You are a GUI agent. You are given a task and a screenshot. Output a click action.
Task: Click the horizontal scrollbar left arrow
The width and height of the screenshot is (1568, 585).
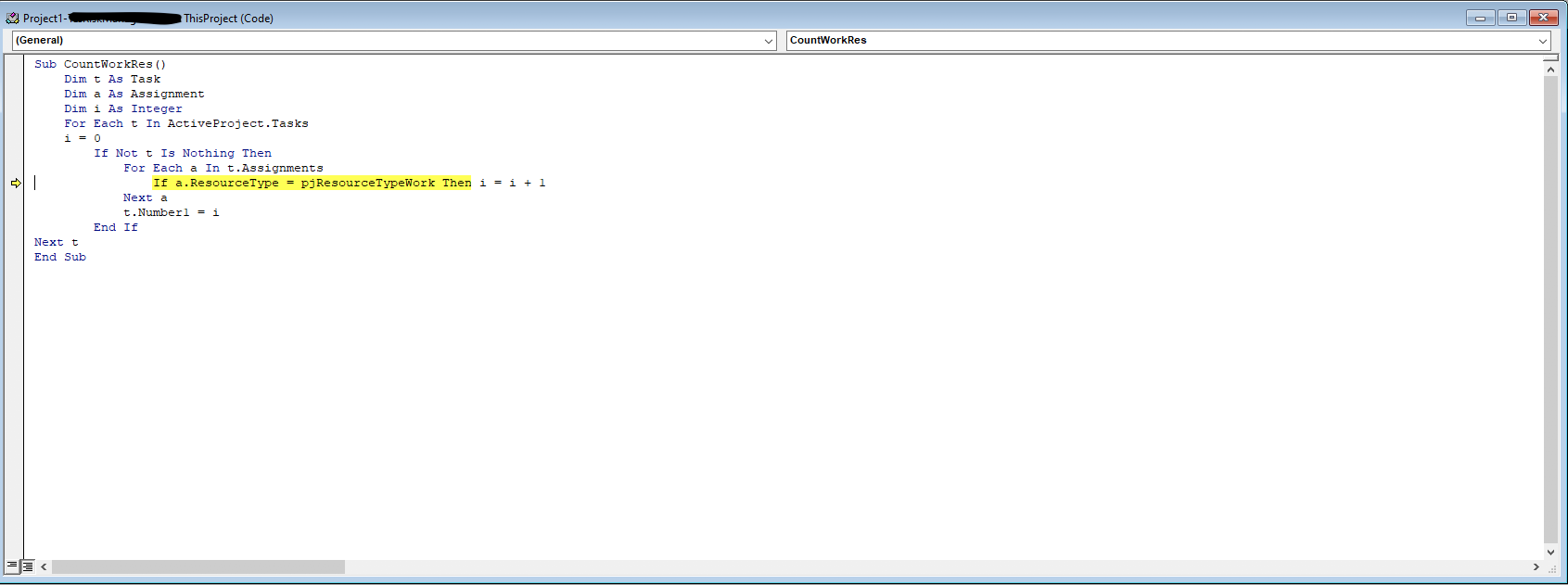coord(44,566)
